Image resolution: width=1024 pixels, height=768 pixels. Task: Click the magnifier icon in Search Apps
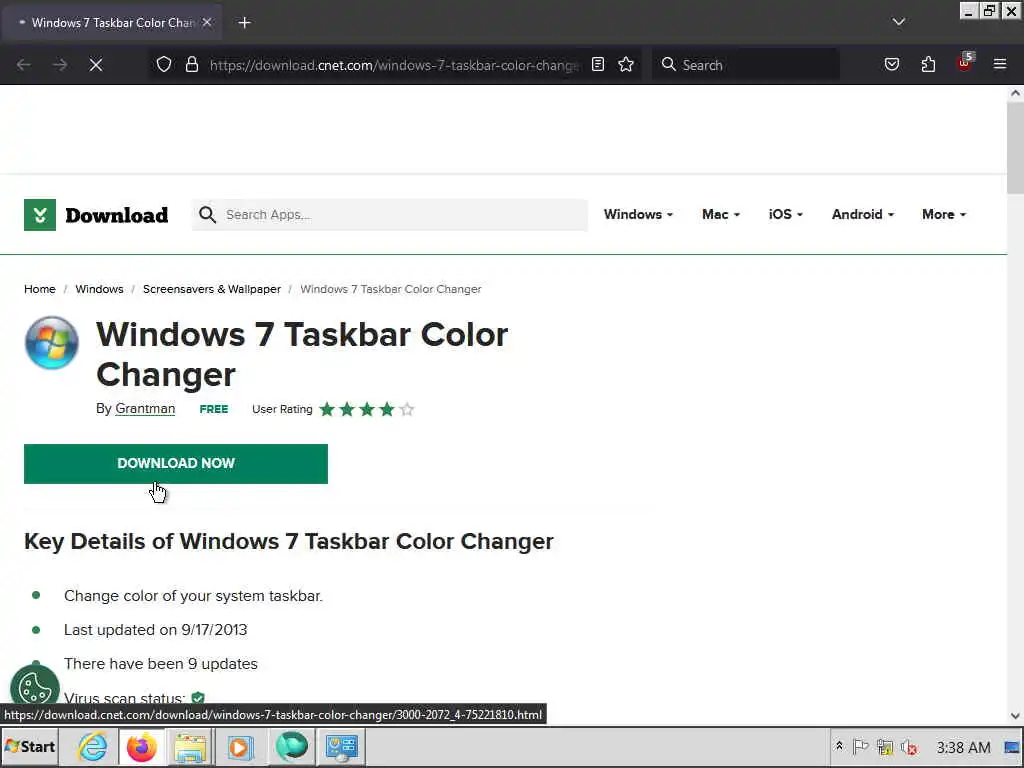(207, 215)
